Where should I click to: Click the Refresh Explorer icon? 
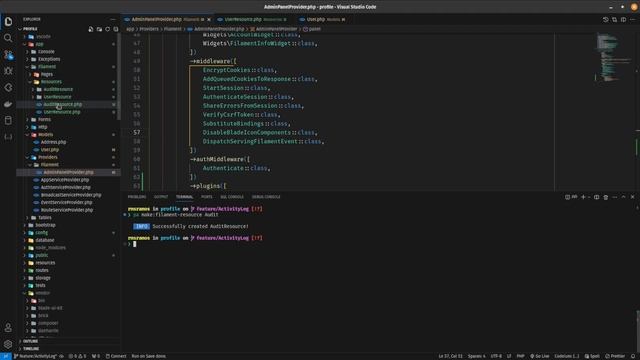[x=108, y=29]
